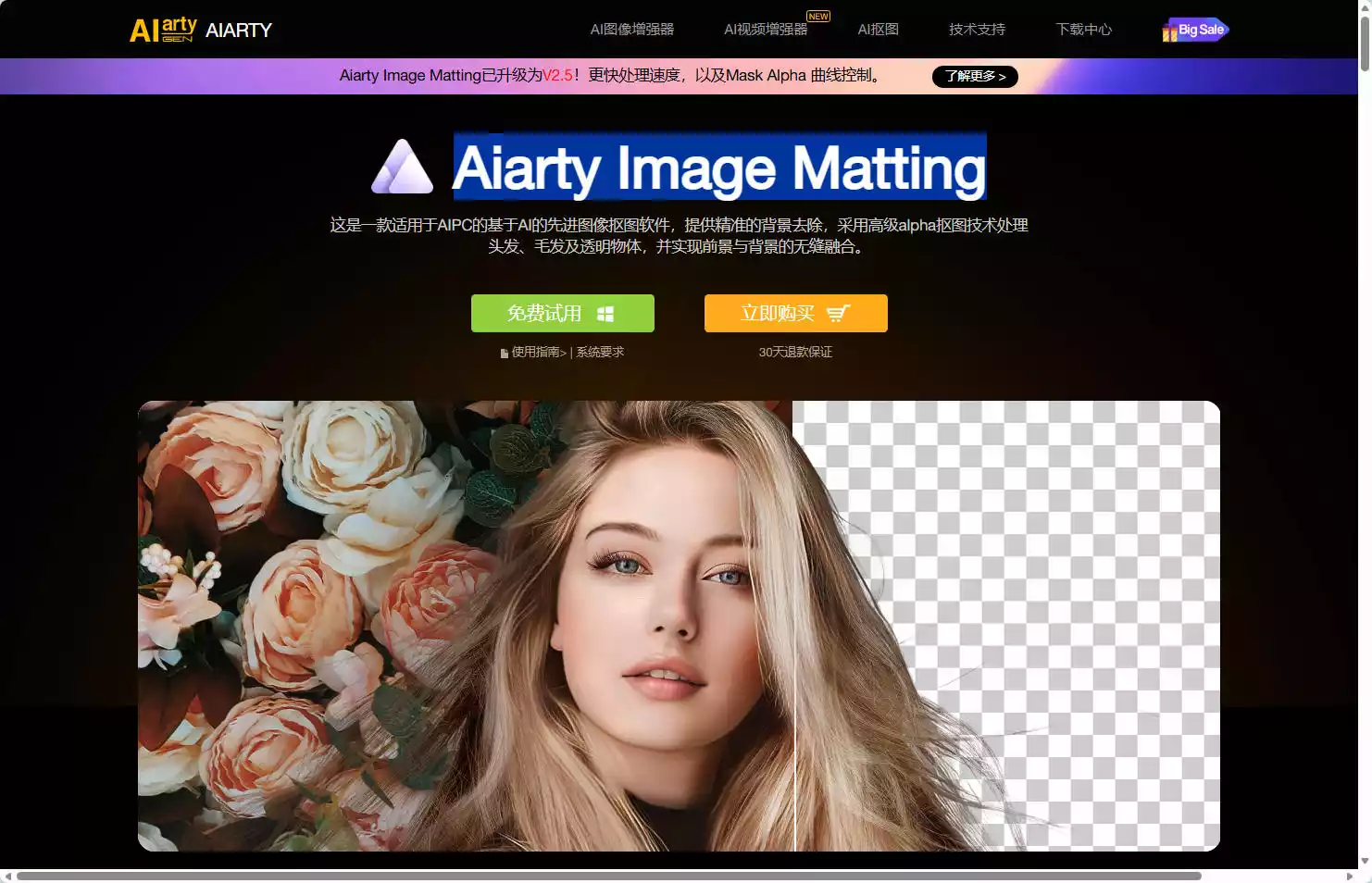Open the AI视频增强器 menu item
This screenshot has height=883, width=1372.
click(x=766, y=30)
